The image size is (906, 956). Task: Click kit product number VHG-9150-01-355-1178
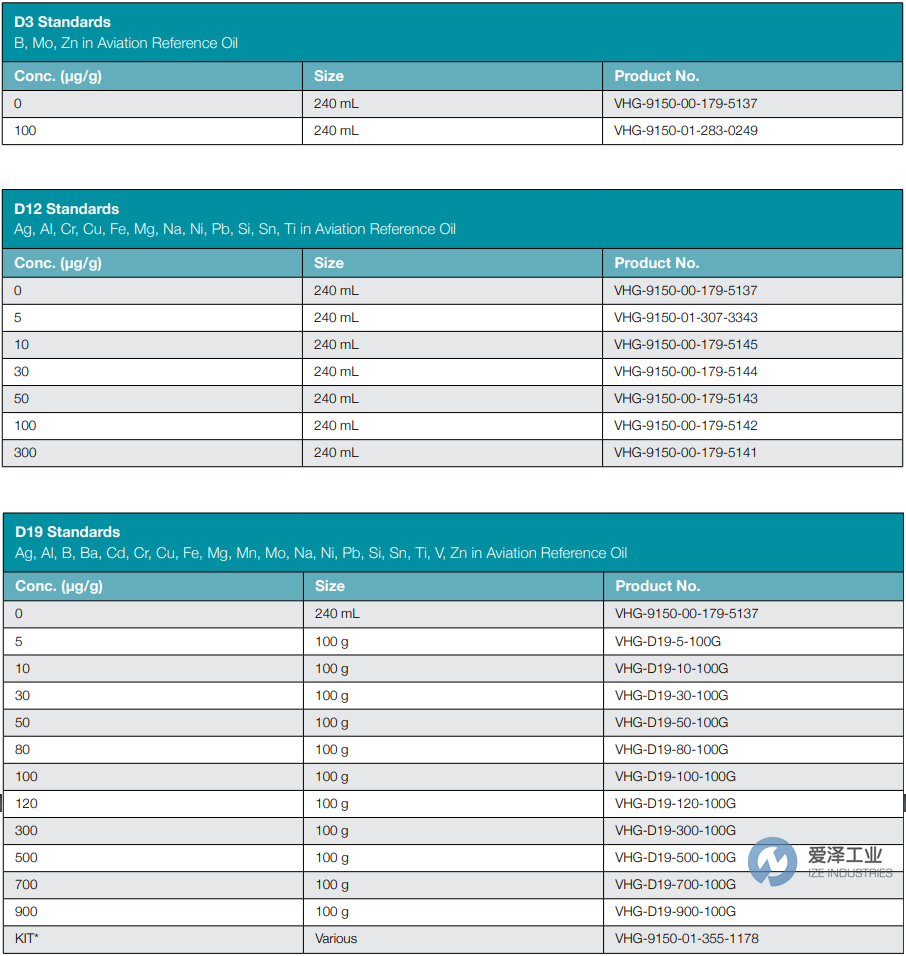[x=687, y=939]
